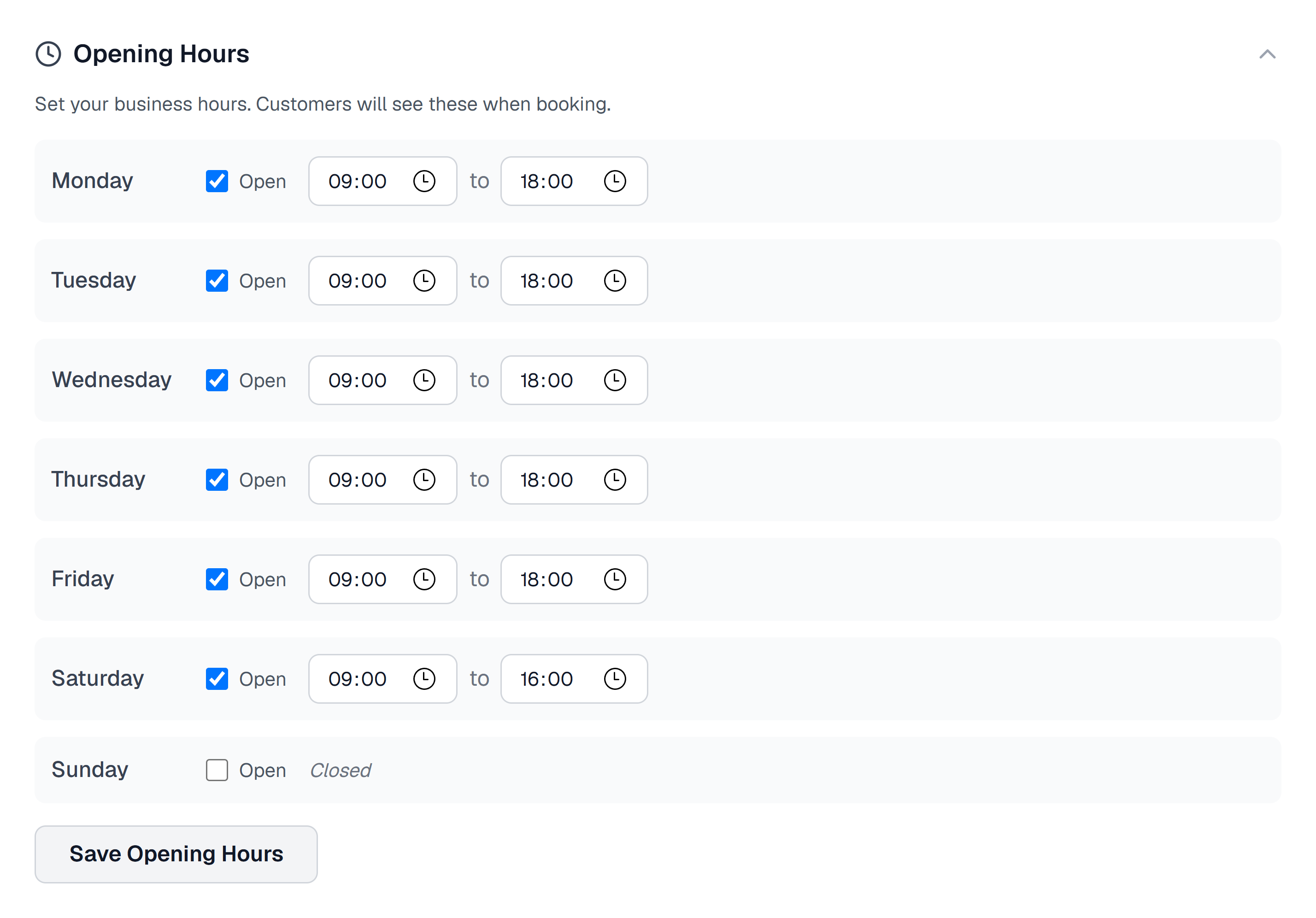The image size is (1316, 918).
Task: Click the Sunday day label
Action: (x=90, y=770)
